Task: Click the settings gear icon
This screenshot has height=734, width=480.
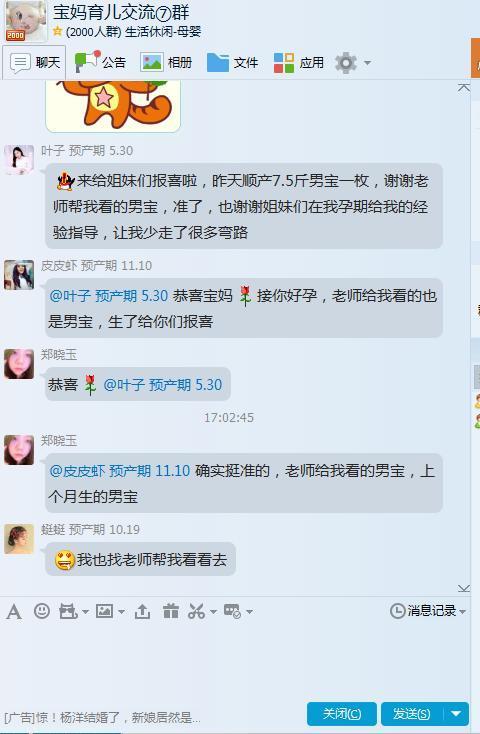Action: click(x=346, y=62)
